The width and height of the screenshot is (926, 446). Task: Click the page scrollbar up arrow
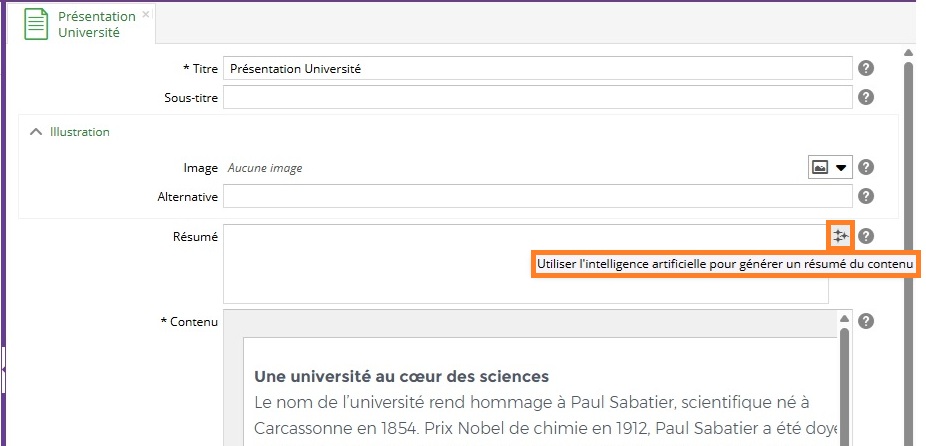(x=909, y=53)
